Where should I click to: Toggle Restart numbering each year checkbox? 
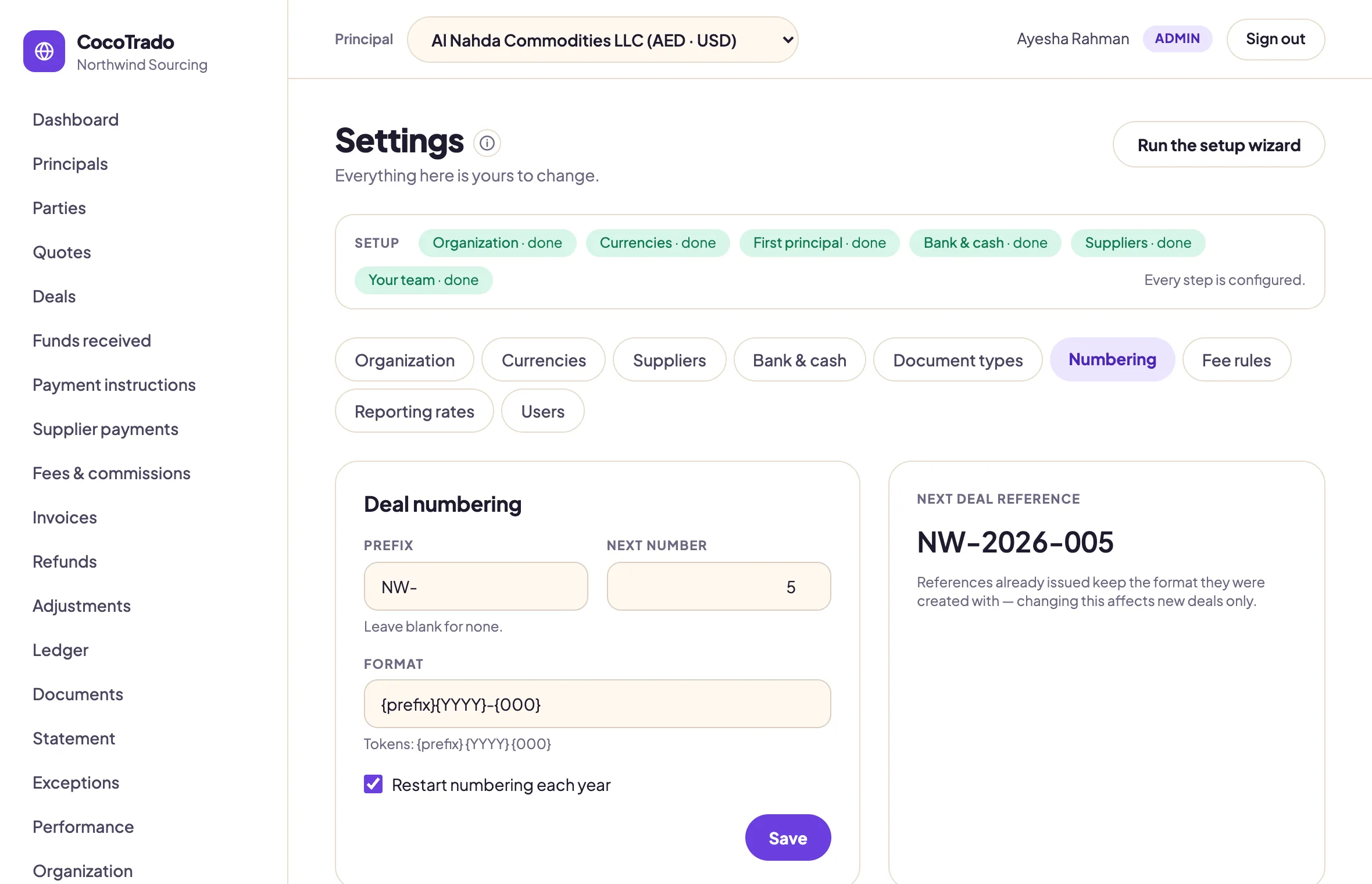click(x=373, y=785)
